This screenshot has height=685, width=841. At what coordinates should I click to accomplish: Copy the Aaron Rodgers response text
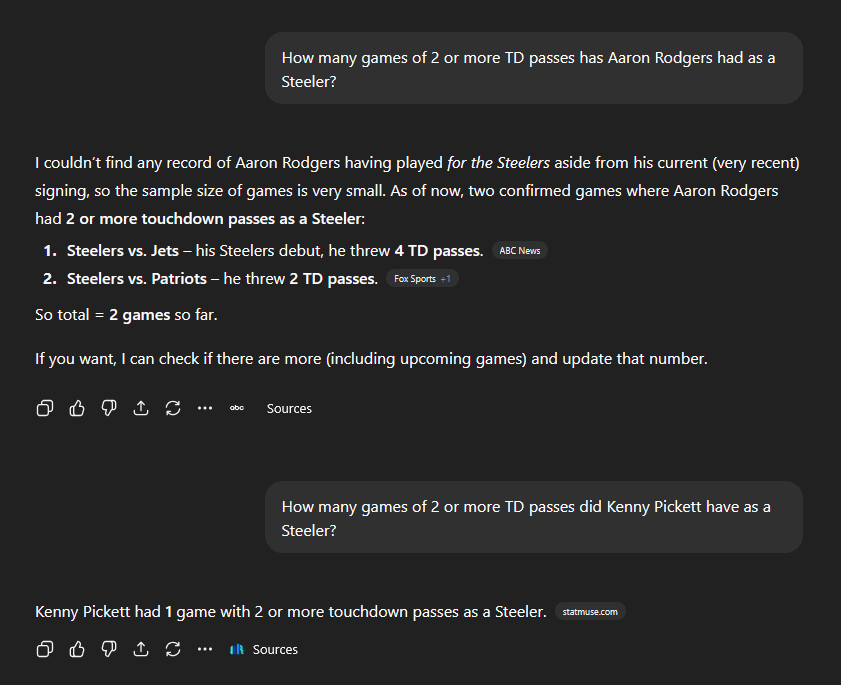point(44,408)
